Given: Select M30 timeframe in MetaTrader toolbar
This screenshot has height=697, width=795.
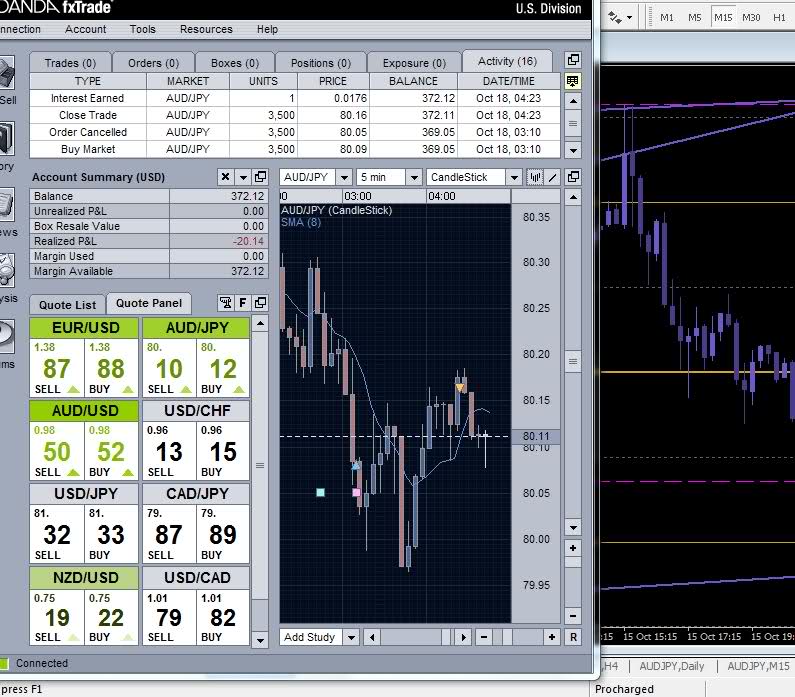Looking at the screenshot, I should [751, 17].
